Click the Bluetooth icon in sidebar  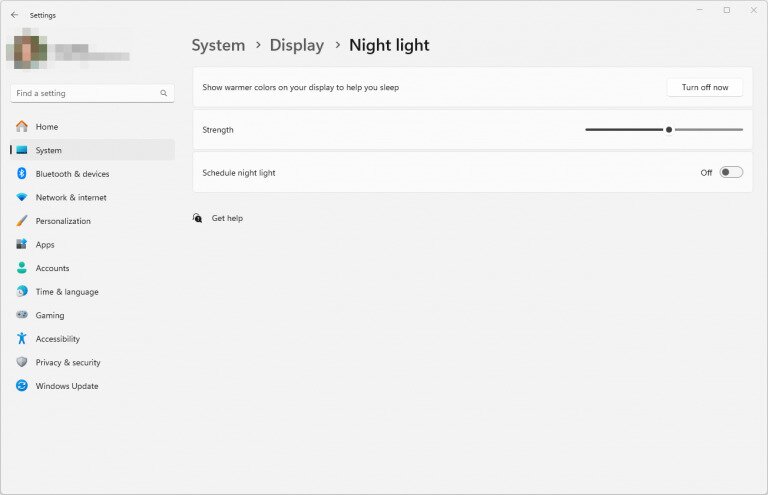pos(22,173)
